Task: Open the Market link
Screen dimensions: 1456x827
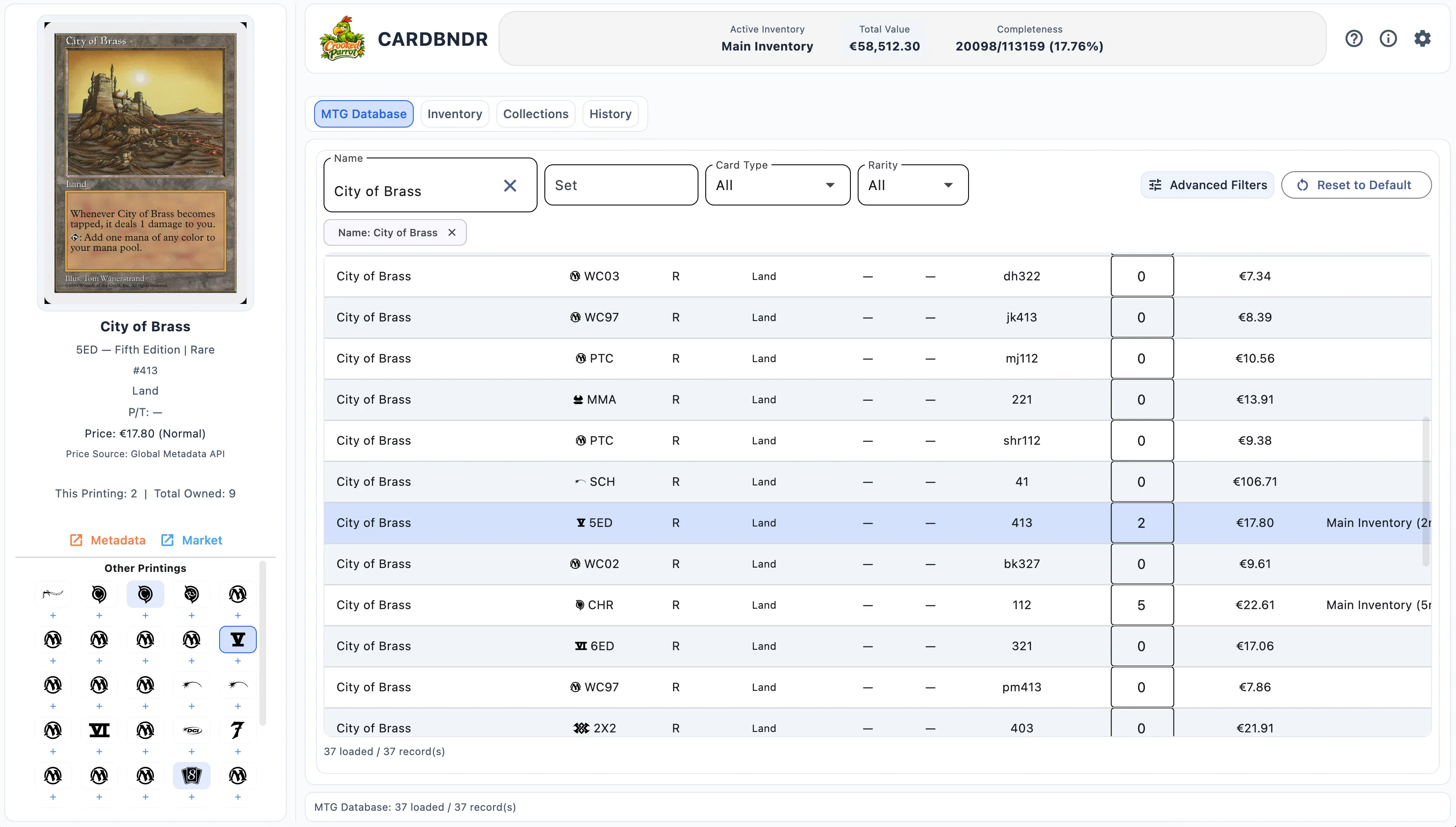Action: coord(191,540)
